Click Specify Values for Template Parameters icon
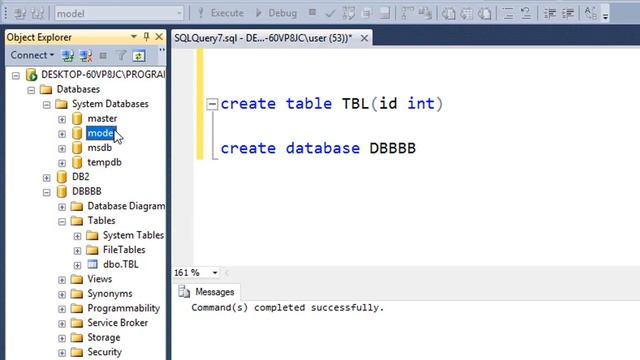 (590, 13)
